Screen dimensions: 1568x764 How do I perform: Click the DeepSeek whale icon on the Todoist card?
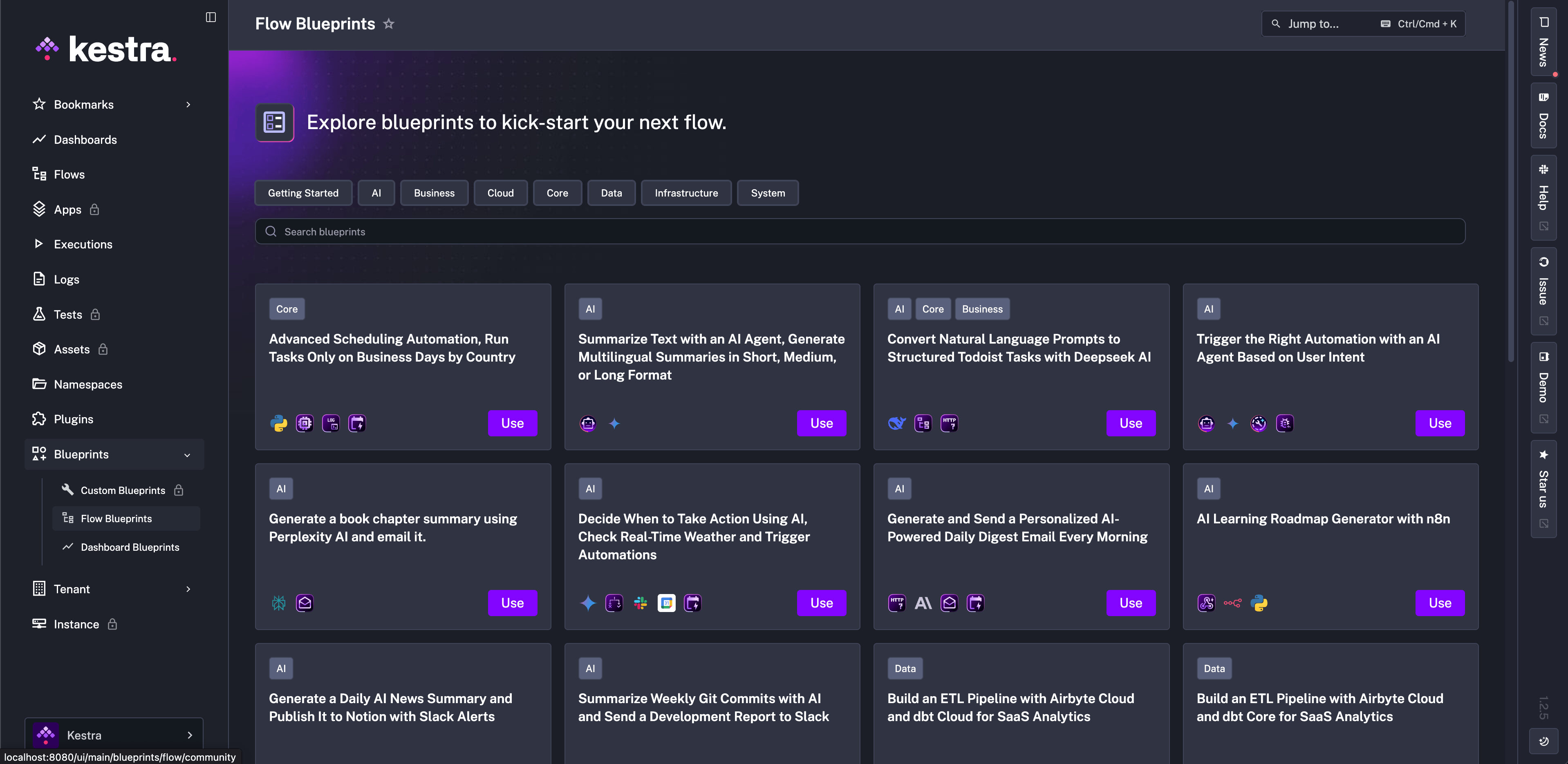pos(896,423)
